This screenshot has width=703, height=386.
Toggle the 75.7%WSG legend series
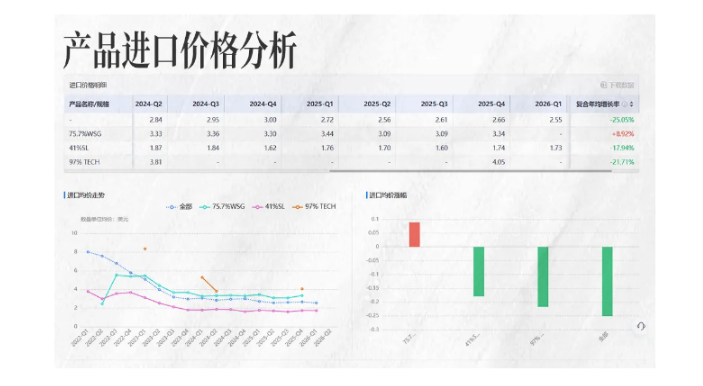(x=222, y=207)
